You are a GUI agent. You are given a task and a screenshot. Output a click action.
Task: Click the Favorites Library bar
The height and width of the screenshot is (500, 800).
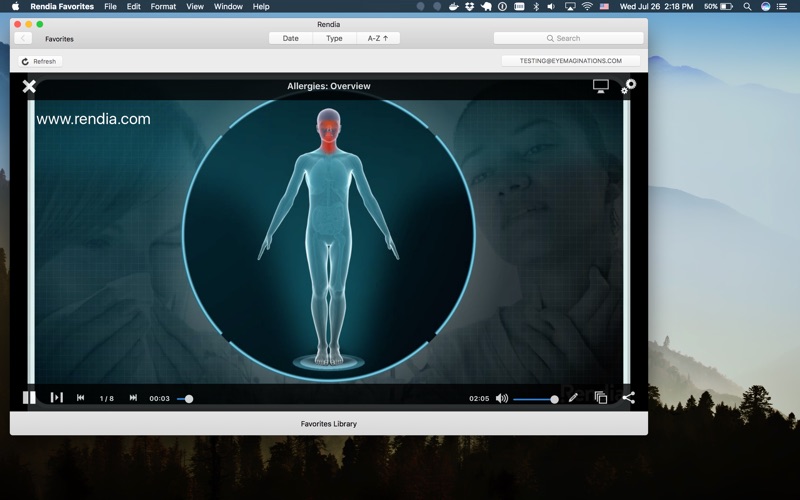(x=329, y=423)
